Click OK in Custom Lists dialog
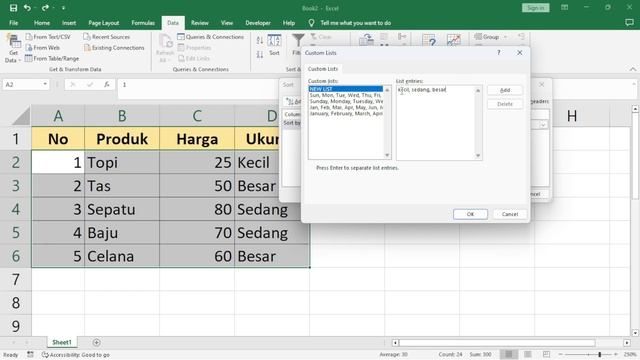 (x=470, y=214)
